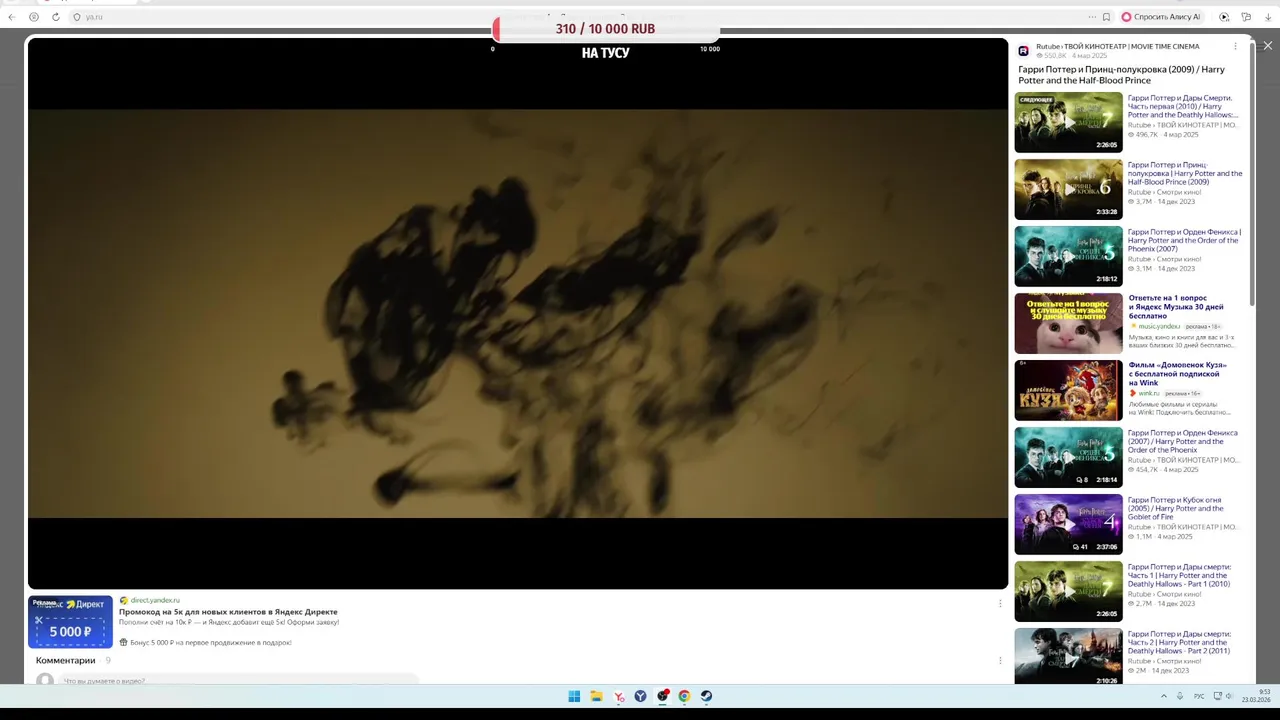Click the microphone tray icon
The height and width of the screenshot is (720, 1280).
point(1180,696)
